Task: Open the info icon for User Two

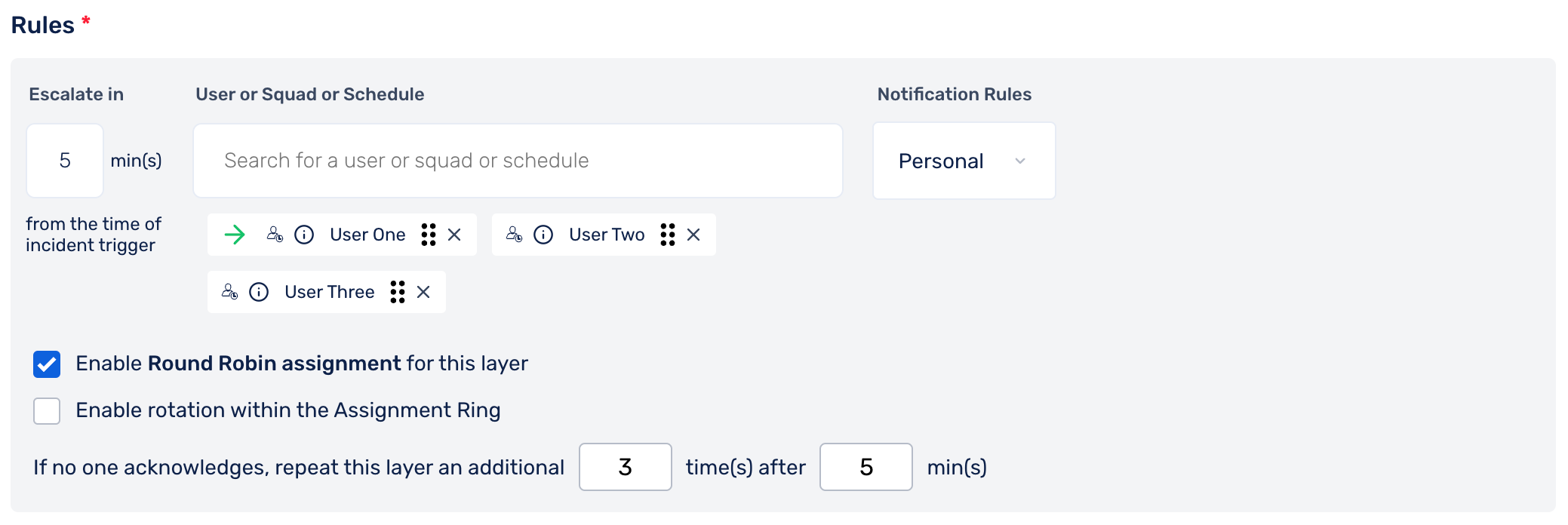Action: pos(543,235)
